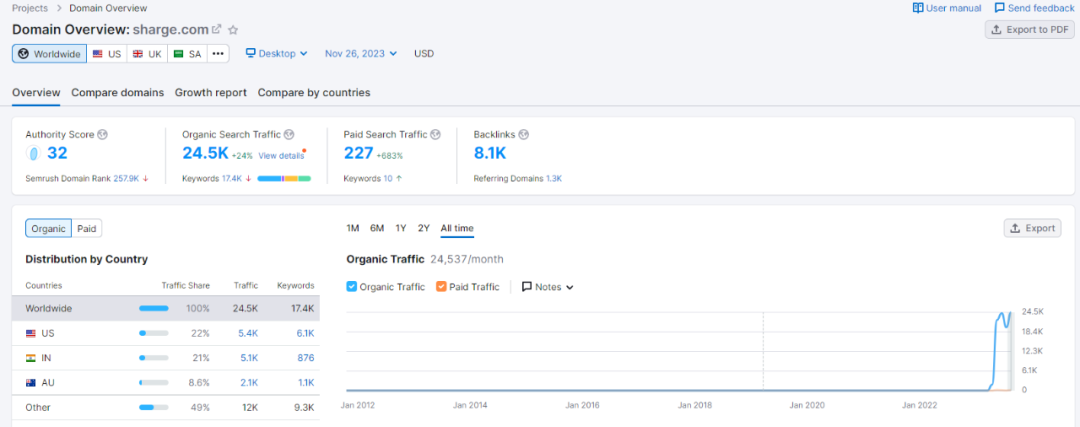Click info icon next to Backlinks

coord(523,134)
